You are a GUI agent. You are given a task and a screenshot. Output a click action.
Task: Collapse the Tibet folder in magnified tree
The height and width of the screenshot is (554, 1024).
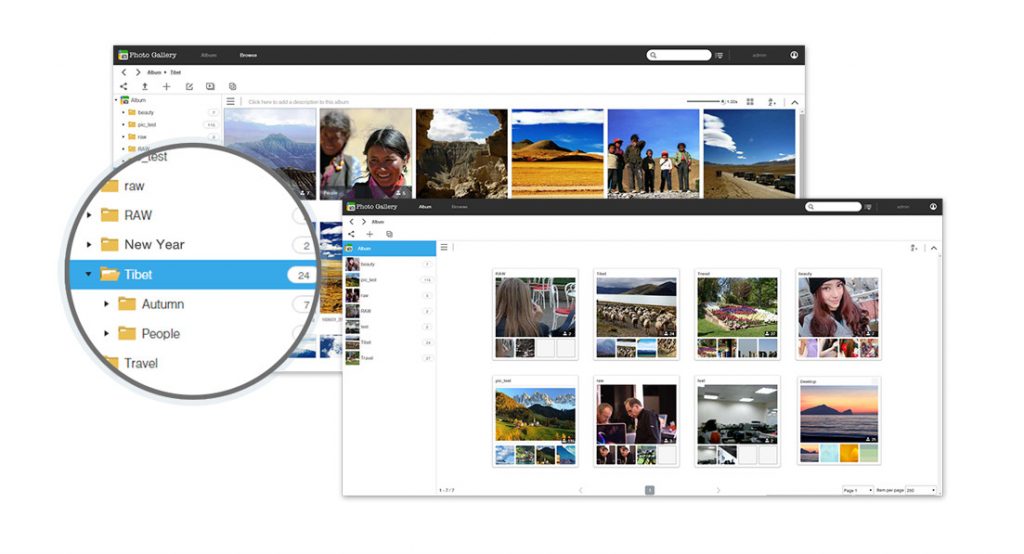pyautogui.click(x=89, y=274)
